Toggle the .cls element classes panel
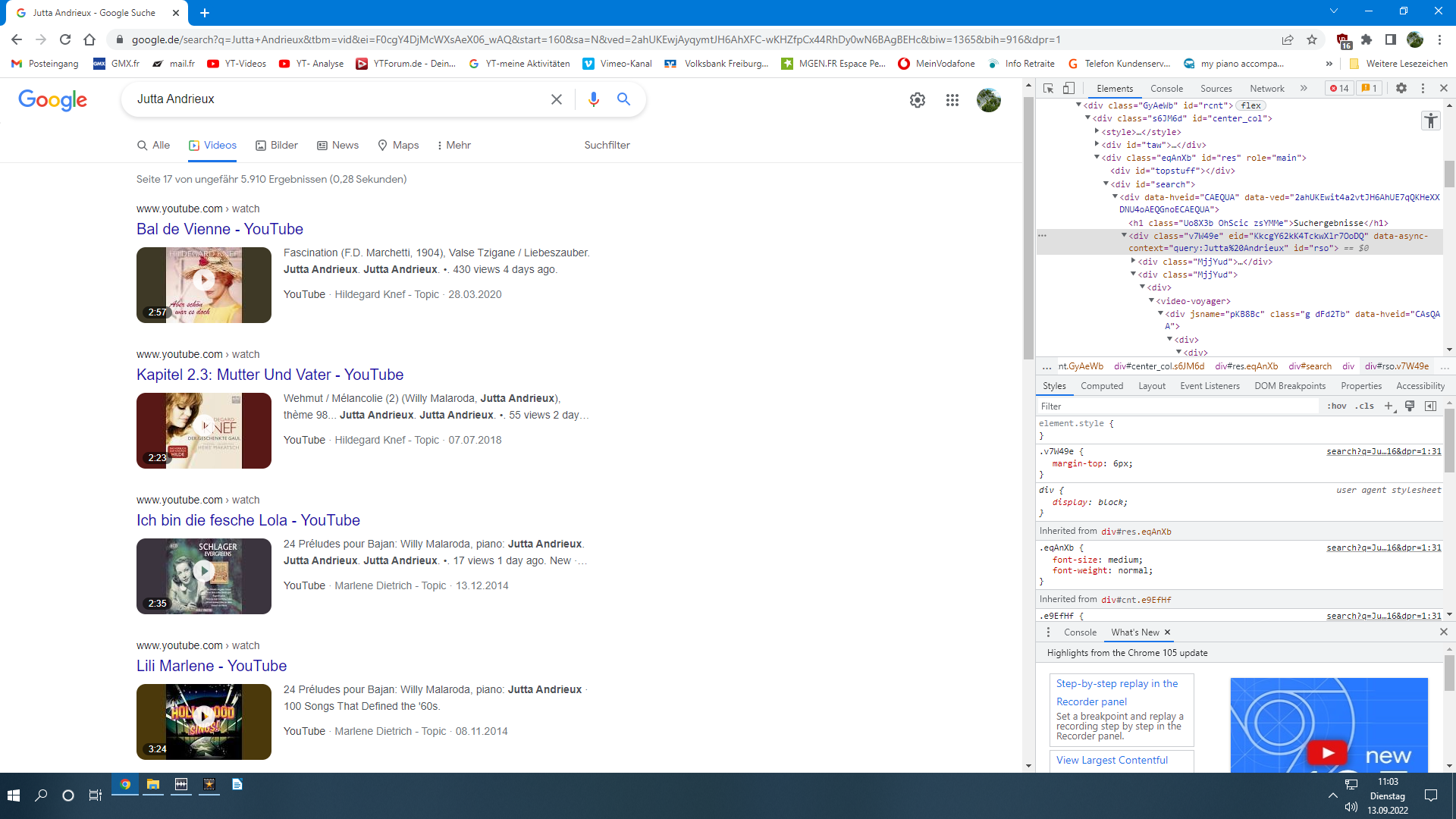The width and height of the screenshot is (1456, 819). (x=1366, y=406)
